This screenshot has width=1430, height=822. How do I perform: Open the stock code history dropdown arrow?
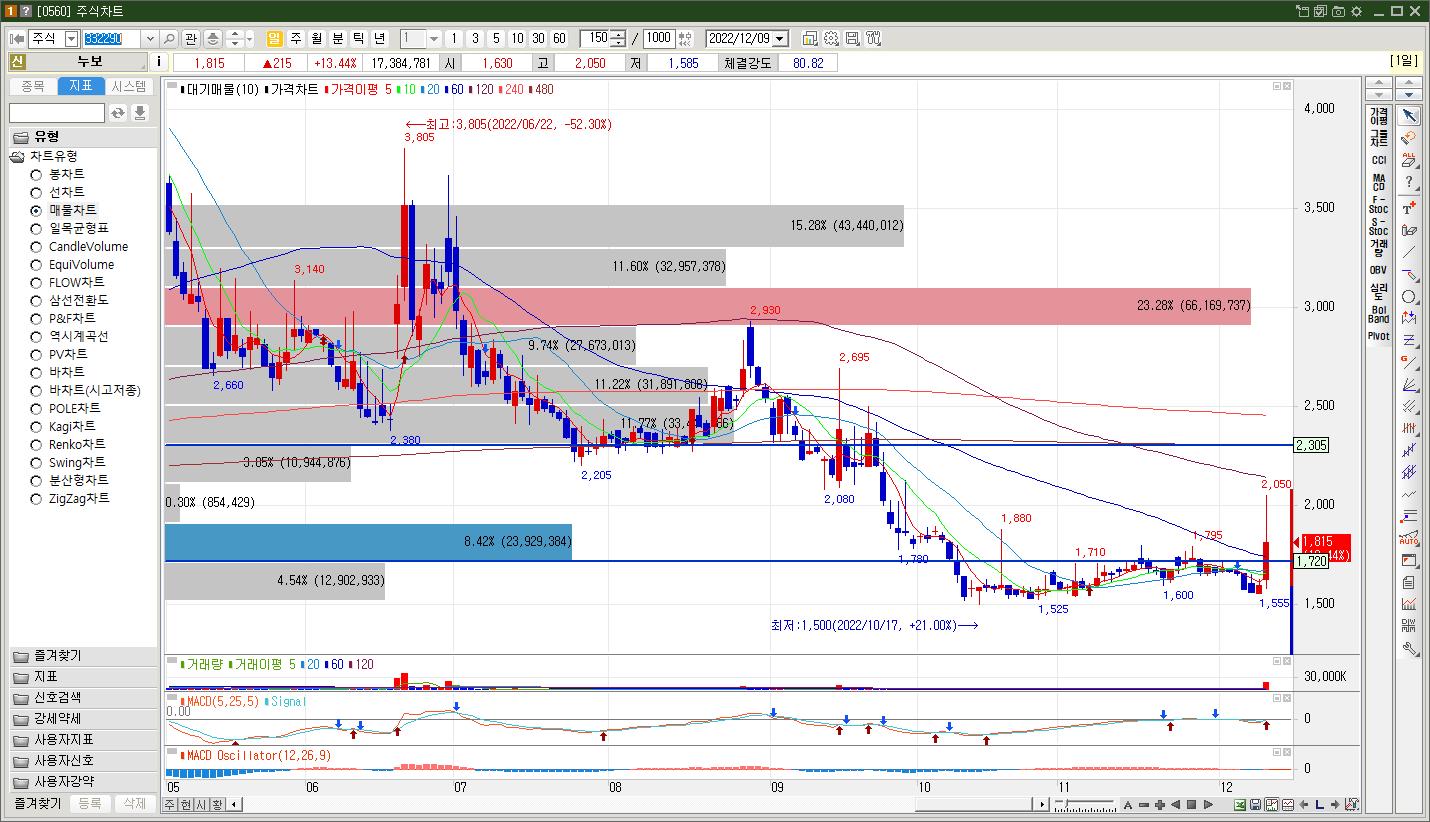150,39
